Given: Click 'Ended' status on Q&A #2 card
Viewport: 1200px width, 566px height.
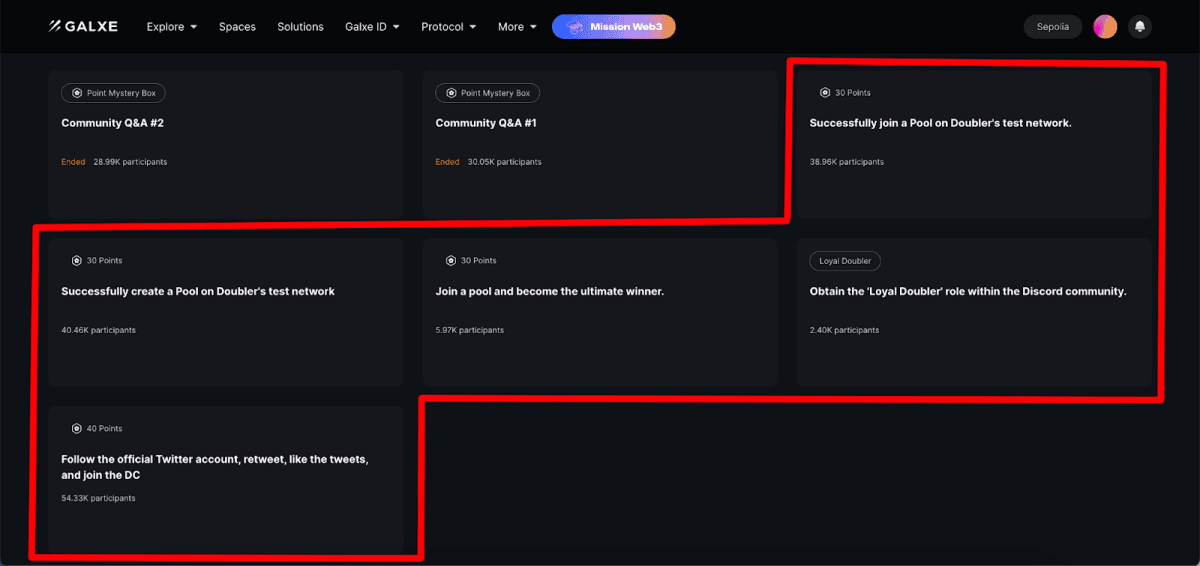Looking at the screenshot, I should pos(73,162).
